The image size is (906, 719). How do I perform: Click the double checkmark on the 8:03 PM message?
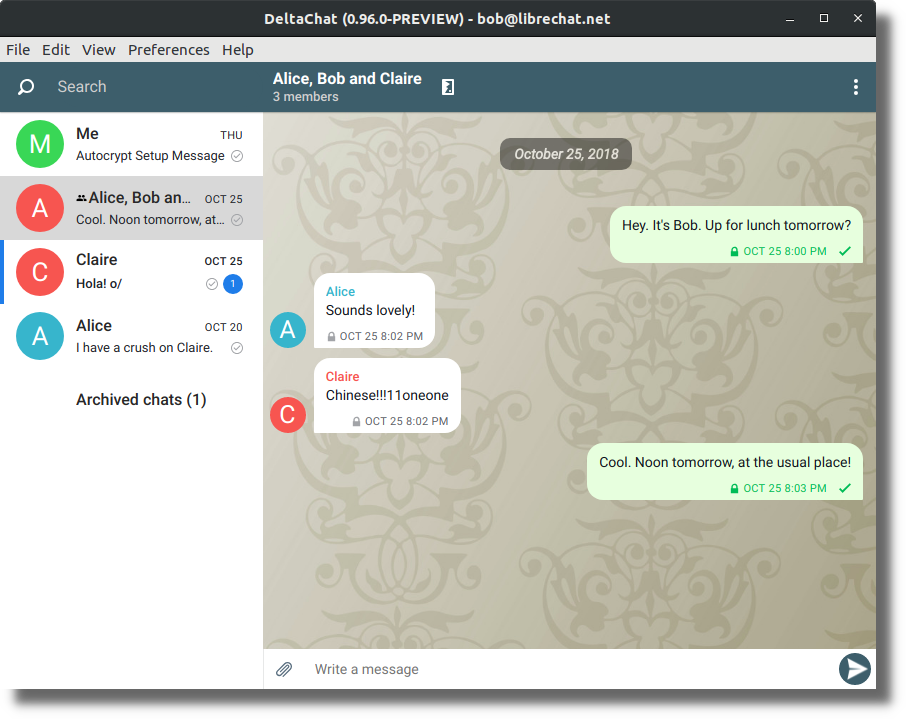pos(845,488)
